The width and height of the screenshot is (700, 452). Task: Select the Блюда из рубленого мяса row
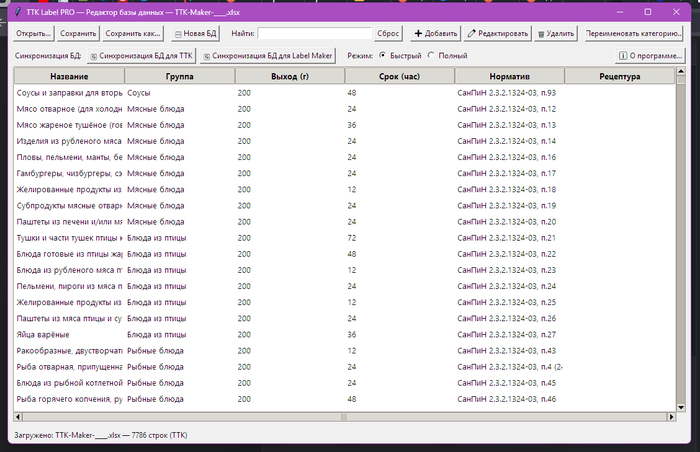(x=344, y=270)
